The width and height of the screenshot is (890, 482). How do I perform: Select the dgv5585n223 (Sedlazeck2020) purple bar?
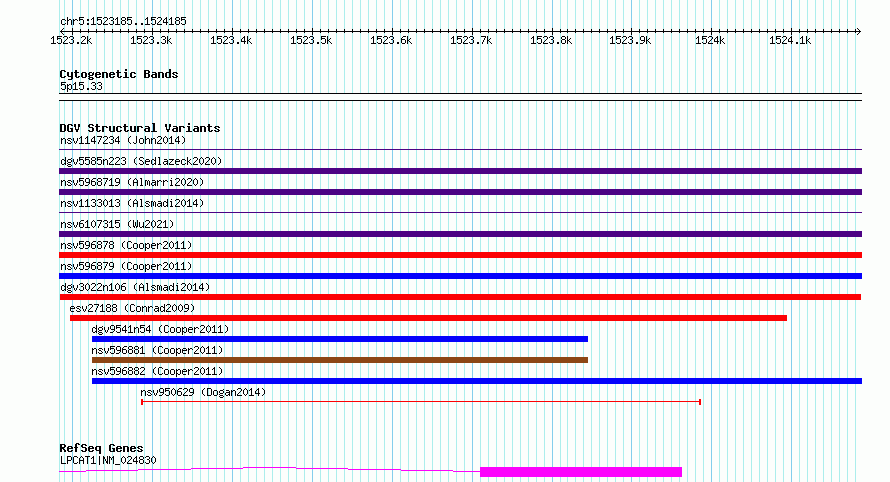point(460,171)
